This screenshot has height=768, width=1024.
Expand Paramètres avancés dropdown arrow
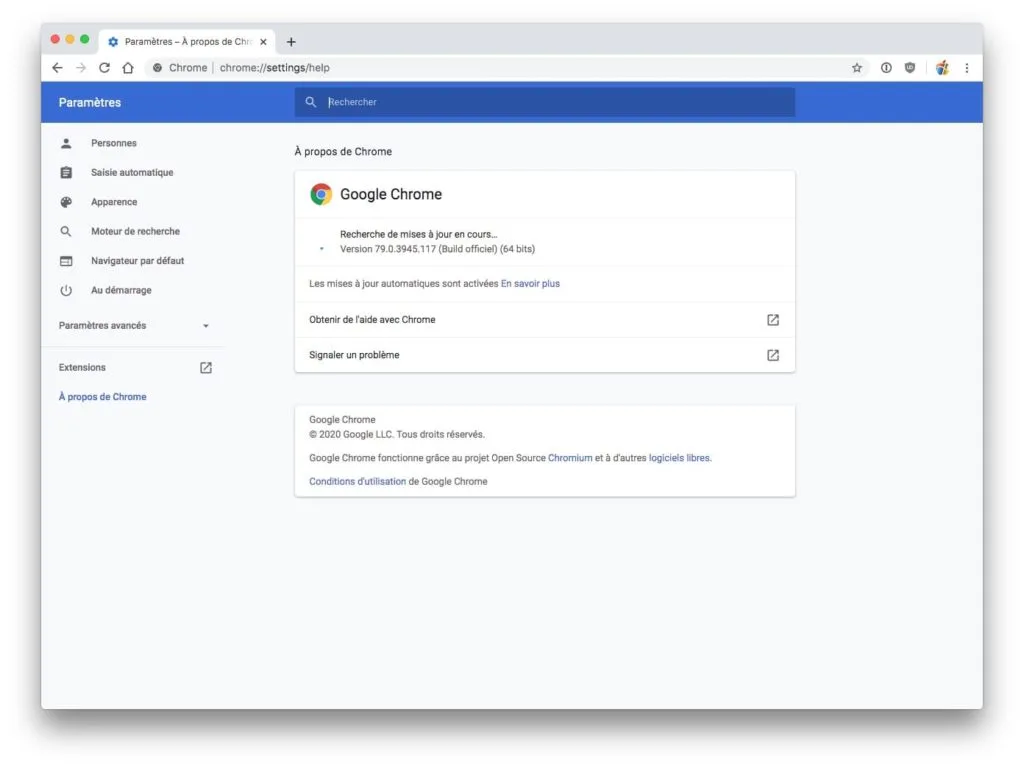coord(206,326)
